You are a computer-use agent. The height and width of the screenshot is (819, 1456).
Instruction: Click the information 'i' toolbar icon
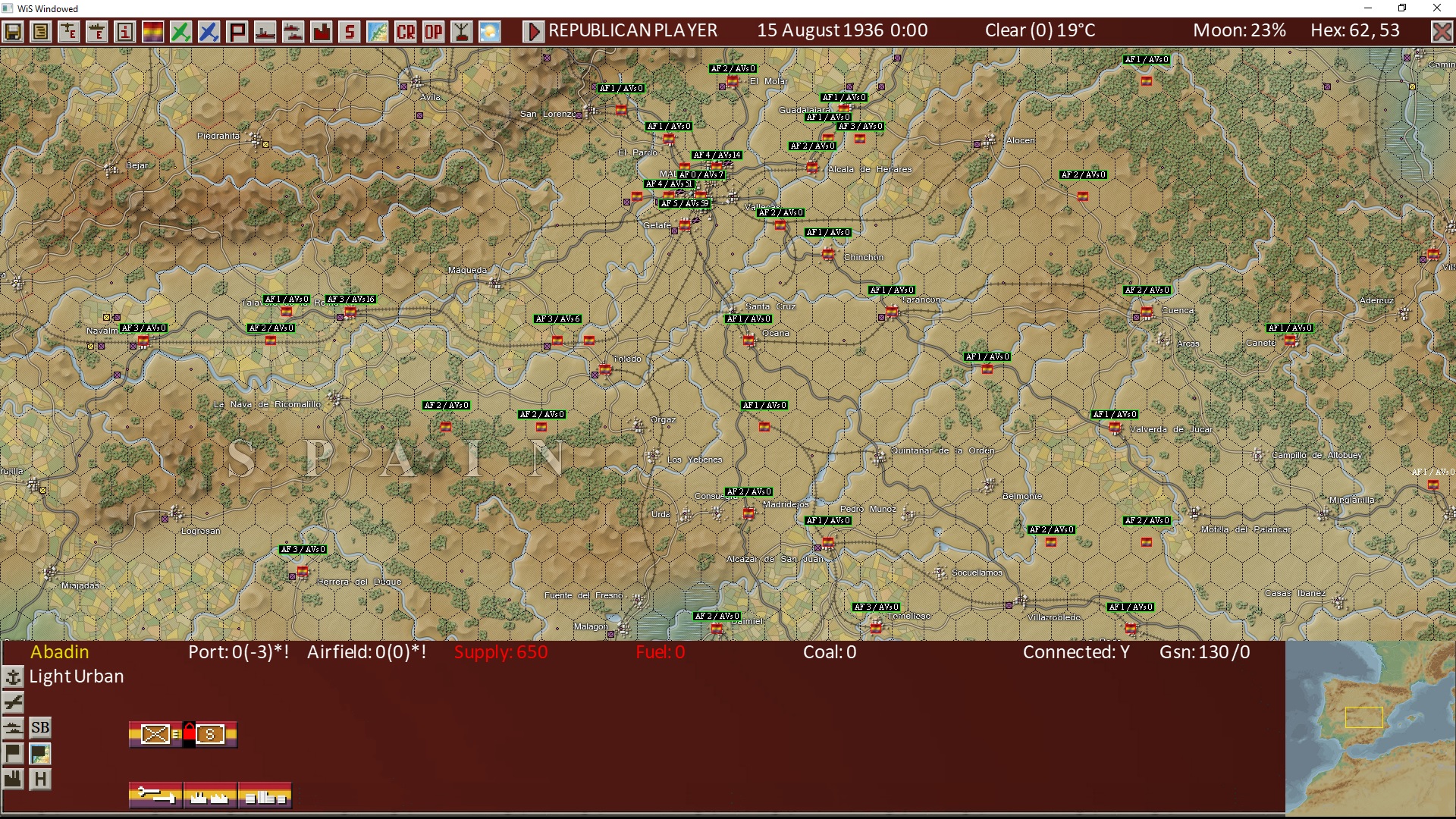[125, 32]
